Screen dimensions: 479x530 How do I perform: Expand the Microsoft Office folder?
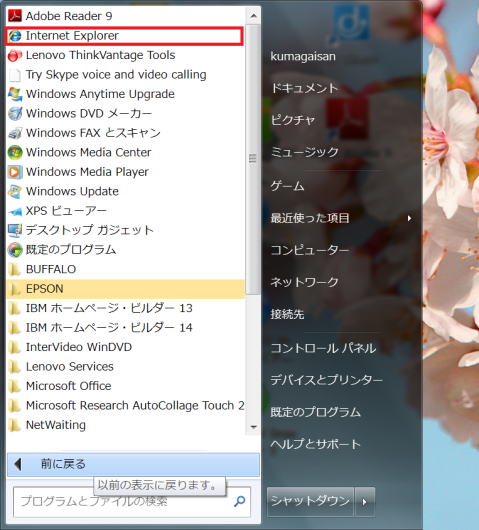pyautogui.click(x=125, y=386)
